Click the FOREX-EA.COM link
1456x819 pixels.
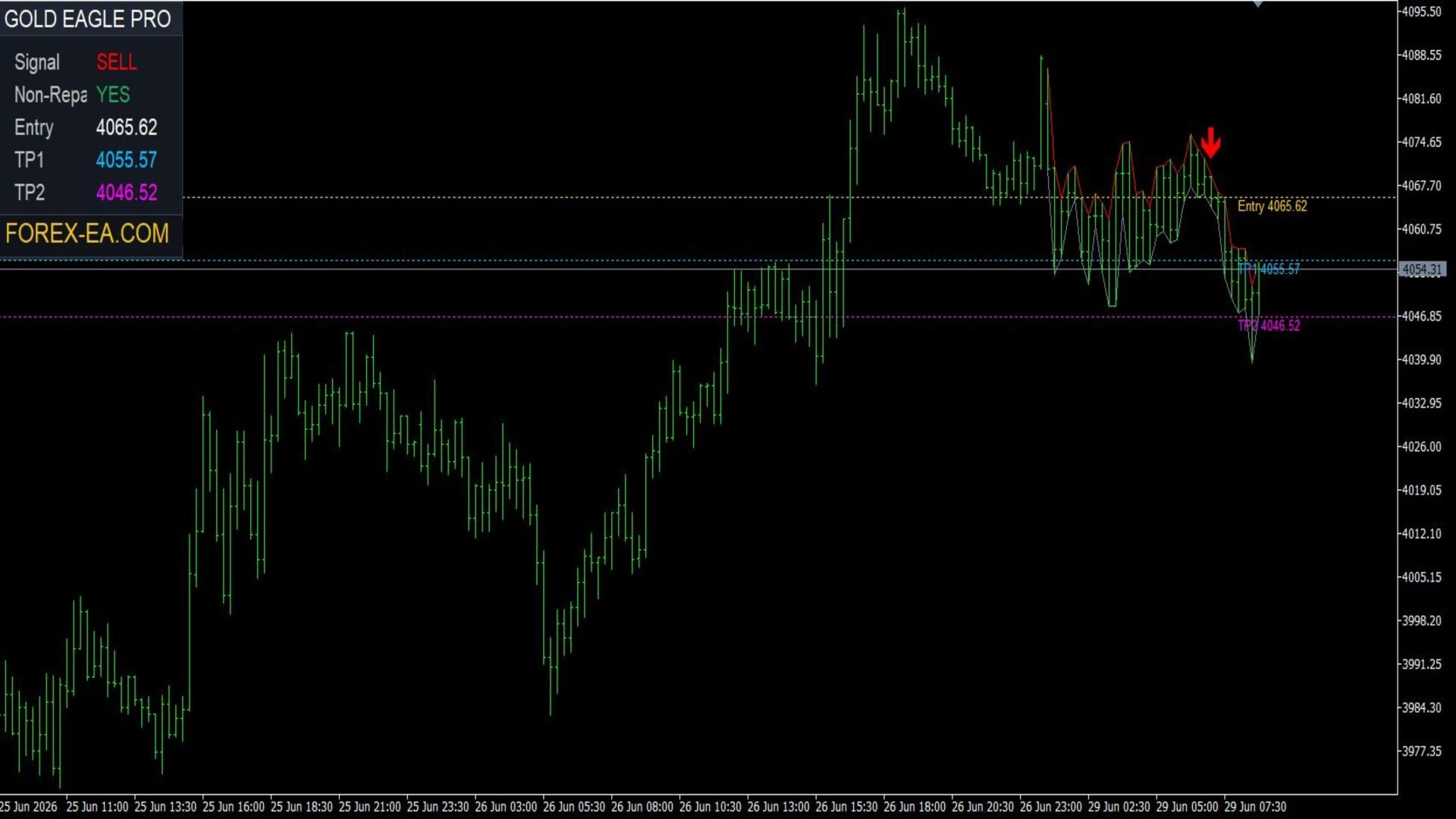point(87,234)
